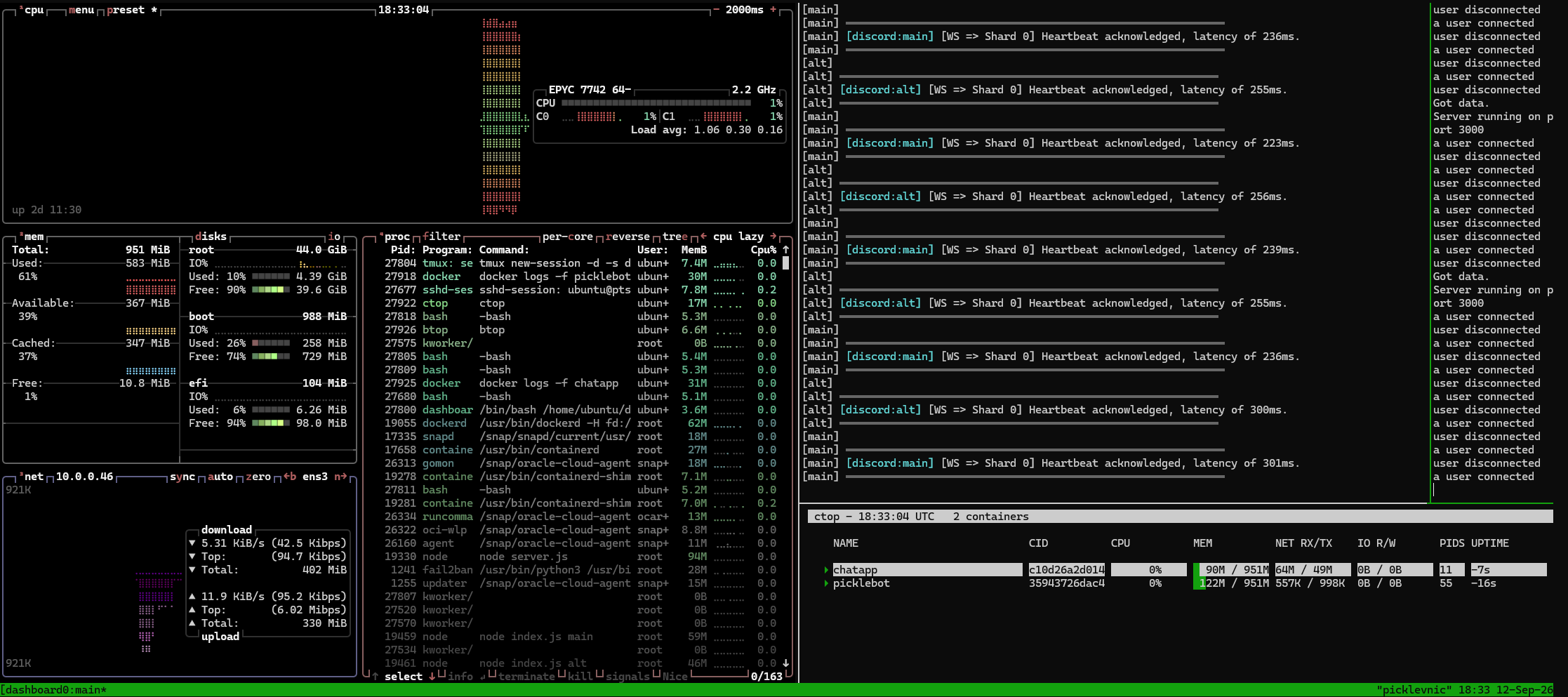The width and height of the screenshot is (1568, 697).
Task: Click the down arrow below process list scrollbar
Action: (785, 663)
